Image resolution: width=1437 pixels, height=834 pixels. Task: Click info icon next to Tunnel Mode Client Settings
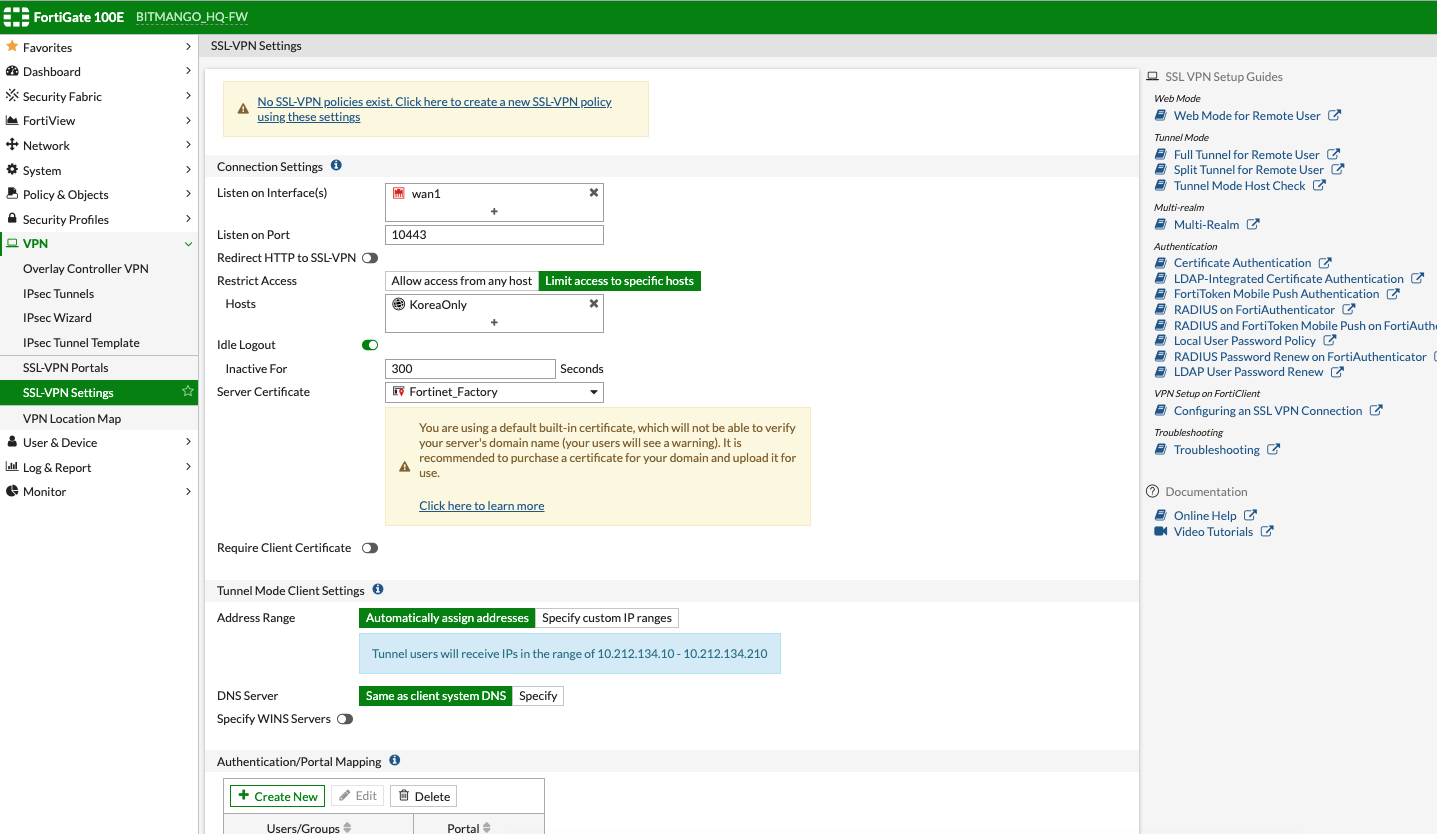tap(378, 590)
